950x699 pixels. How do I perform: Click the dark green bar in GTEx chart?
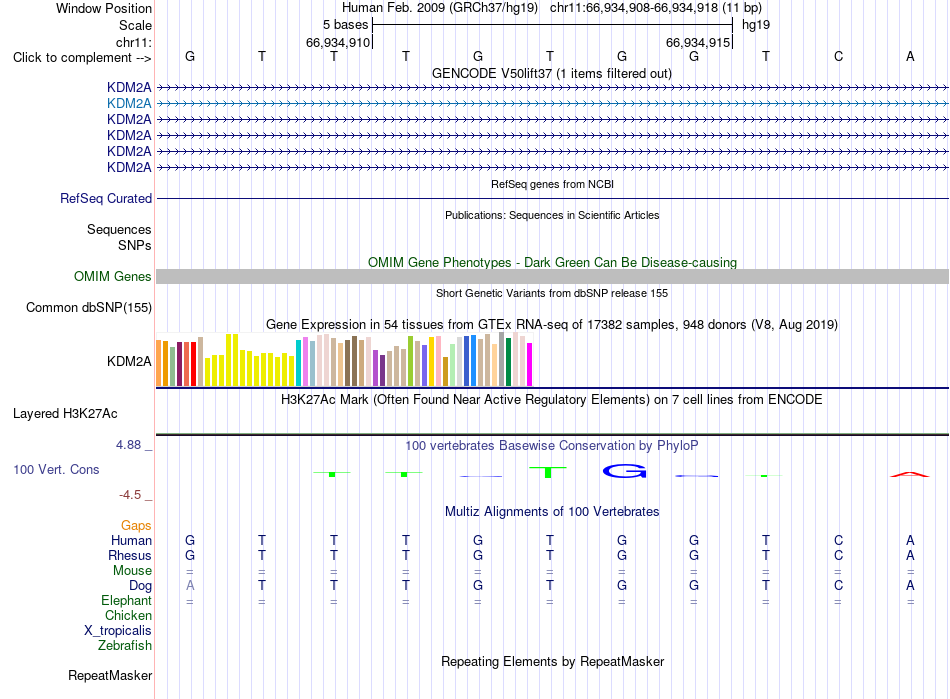point(508,362)
